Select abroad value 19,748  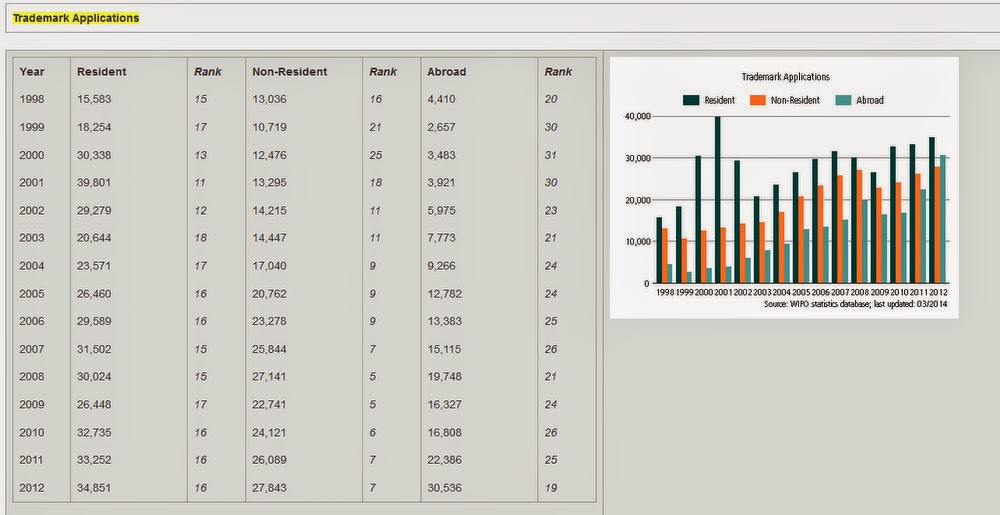(x=445, y=377)
